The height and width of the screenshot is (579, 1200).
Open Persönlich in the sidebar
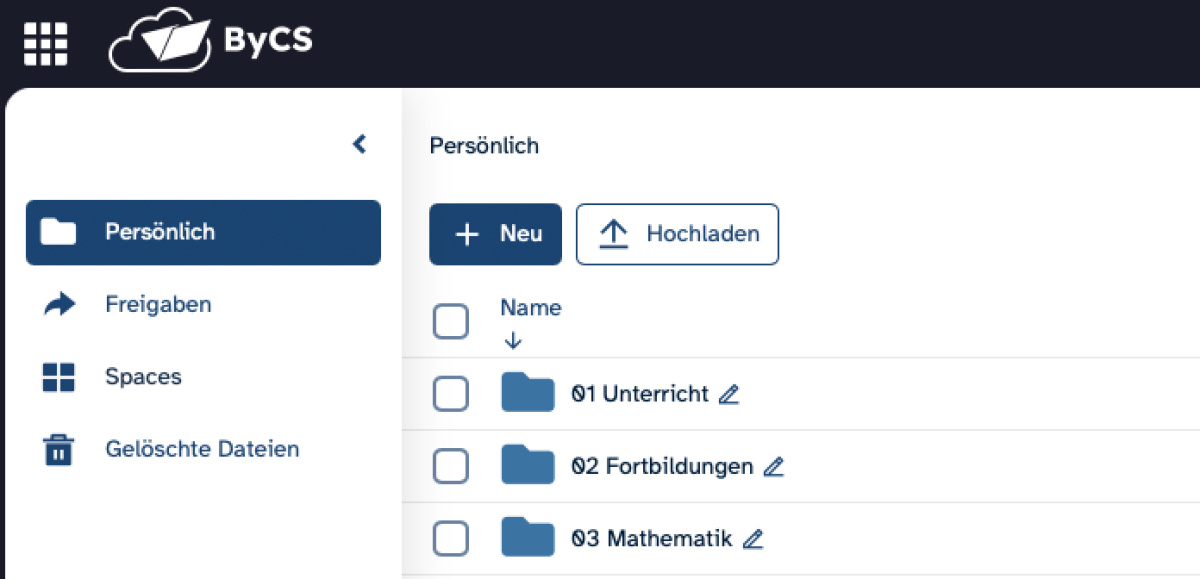(x=203, y=232)
